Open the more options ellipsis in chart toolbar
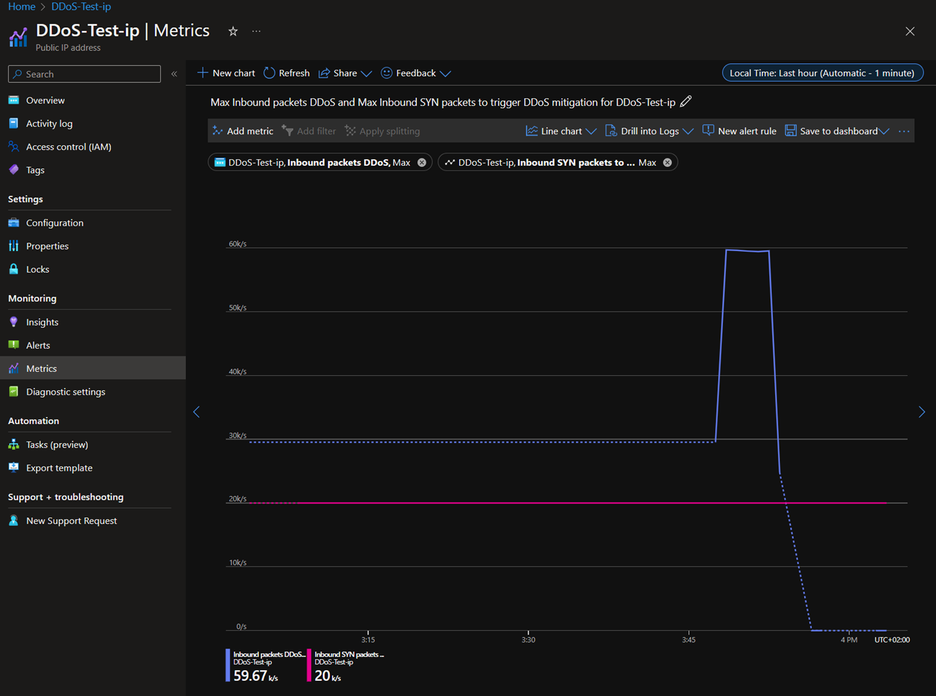Viewport: 936px width, 696px height. [x=904, y=131]
